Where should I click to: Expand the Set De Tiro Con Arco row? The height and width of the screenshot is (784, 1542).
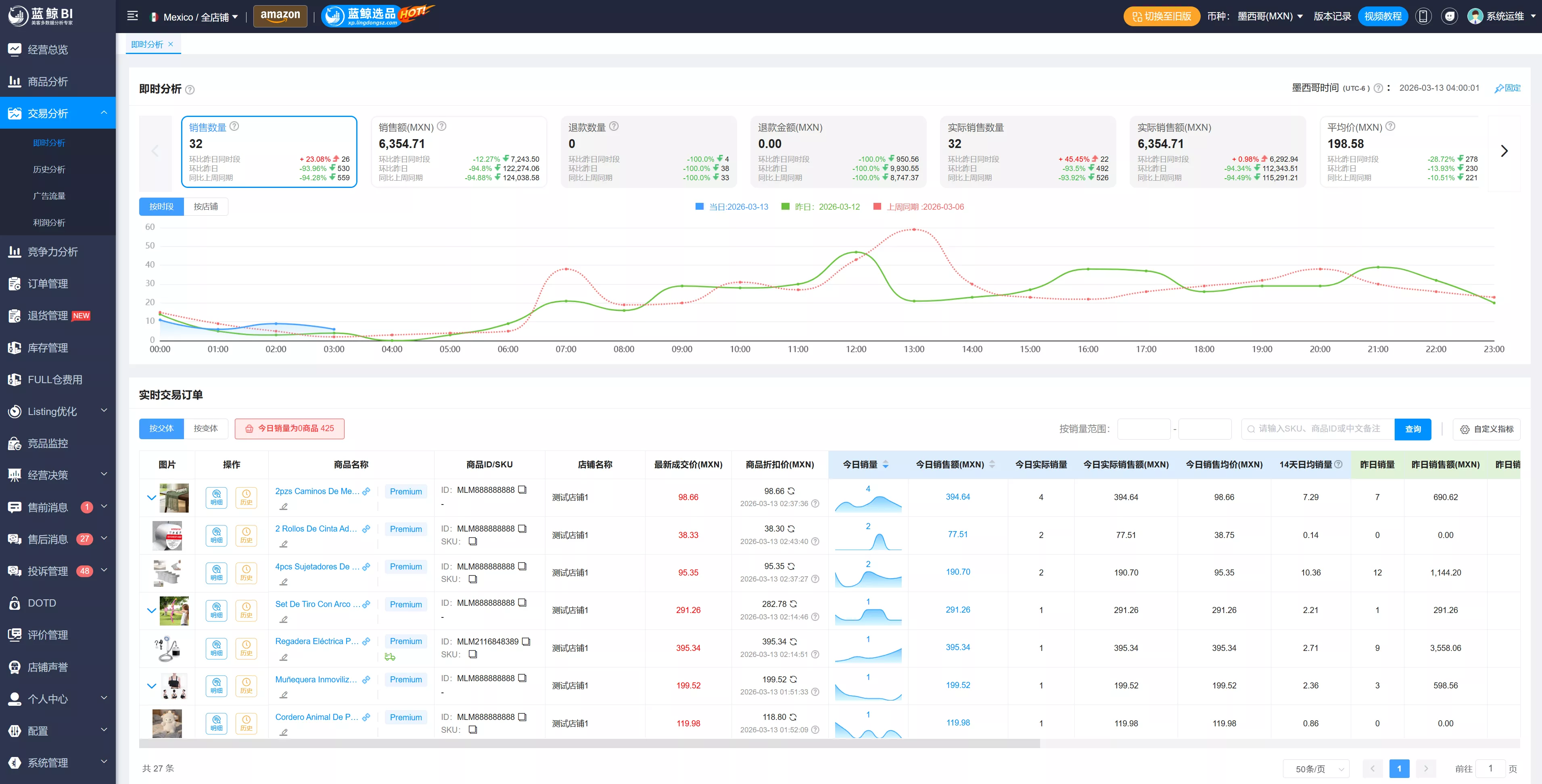click(x=151, y=611)
